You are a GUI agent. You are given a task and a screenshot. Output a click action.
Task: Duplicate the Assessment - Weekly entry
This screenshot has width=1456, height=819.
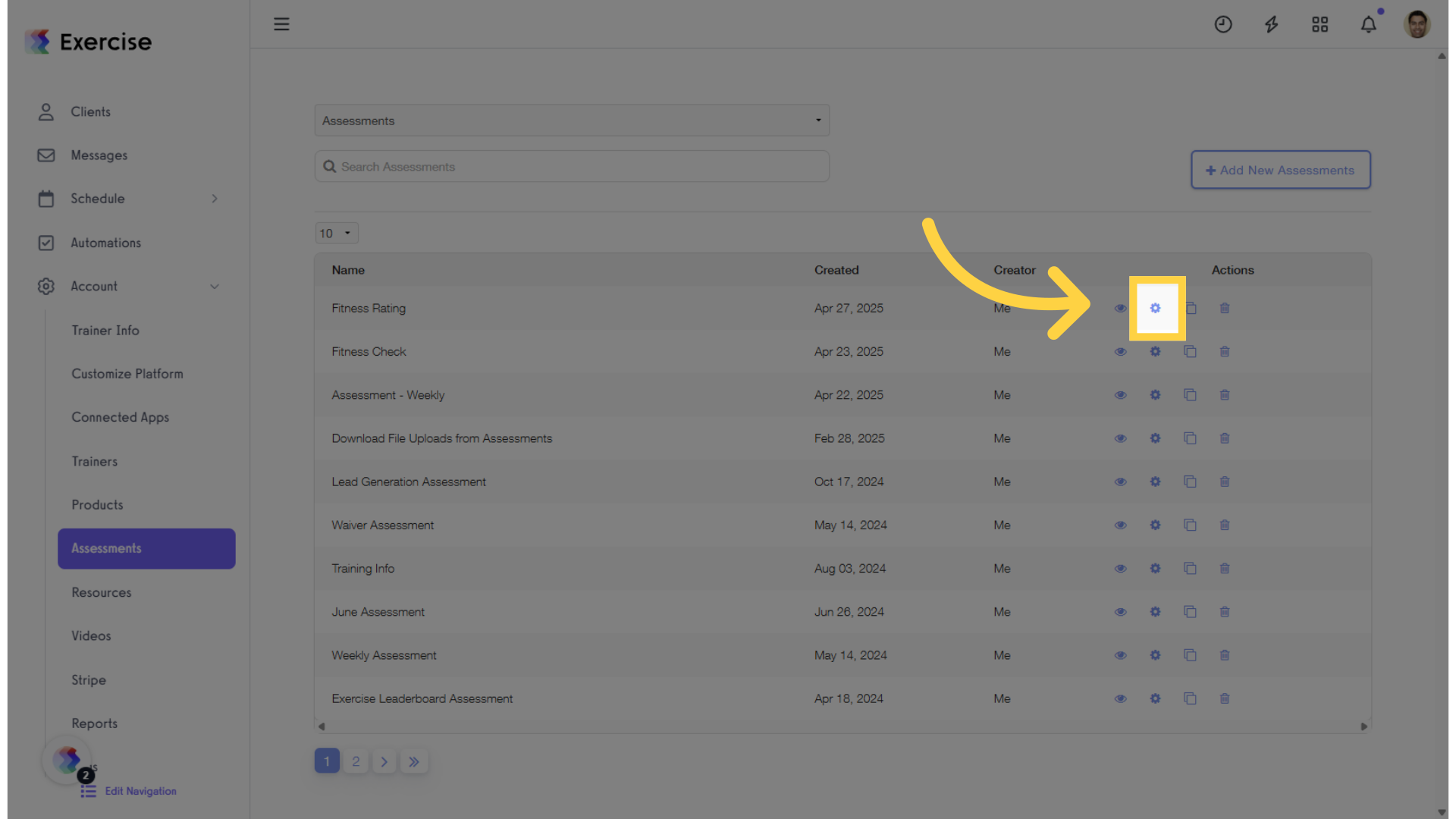coord(1190,395)
